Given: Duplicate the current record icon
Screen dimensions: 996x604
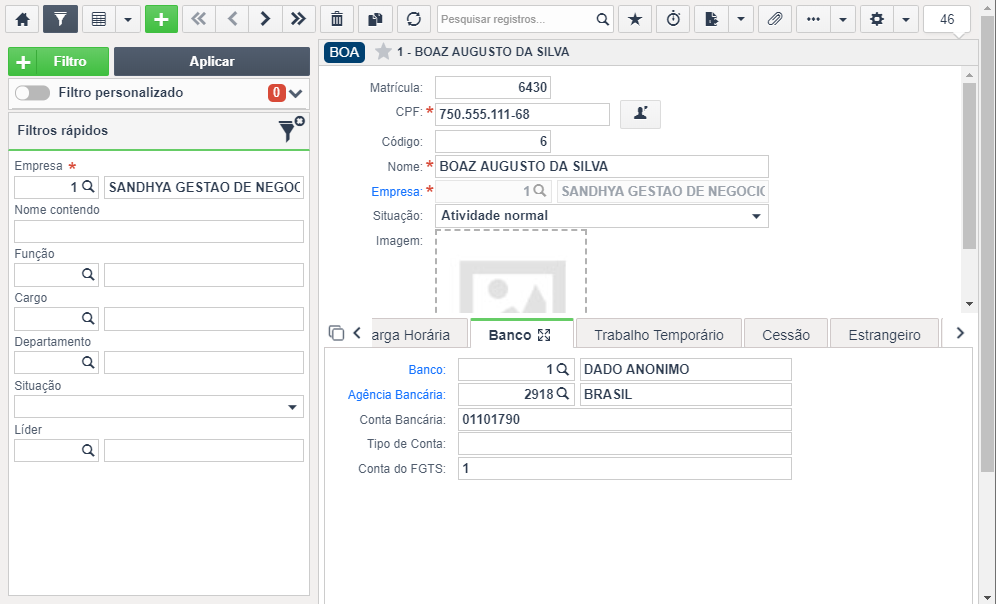Looking at the screenshot, I should pos(375,19).
